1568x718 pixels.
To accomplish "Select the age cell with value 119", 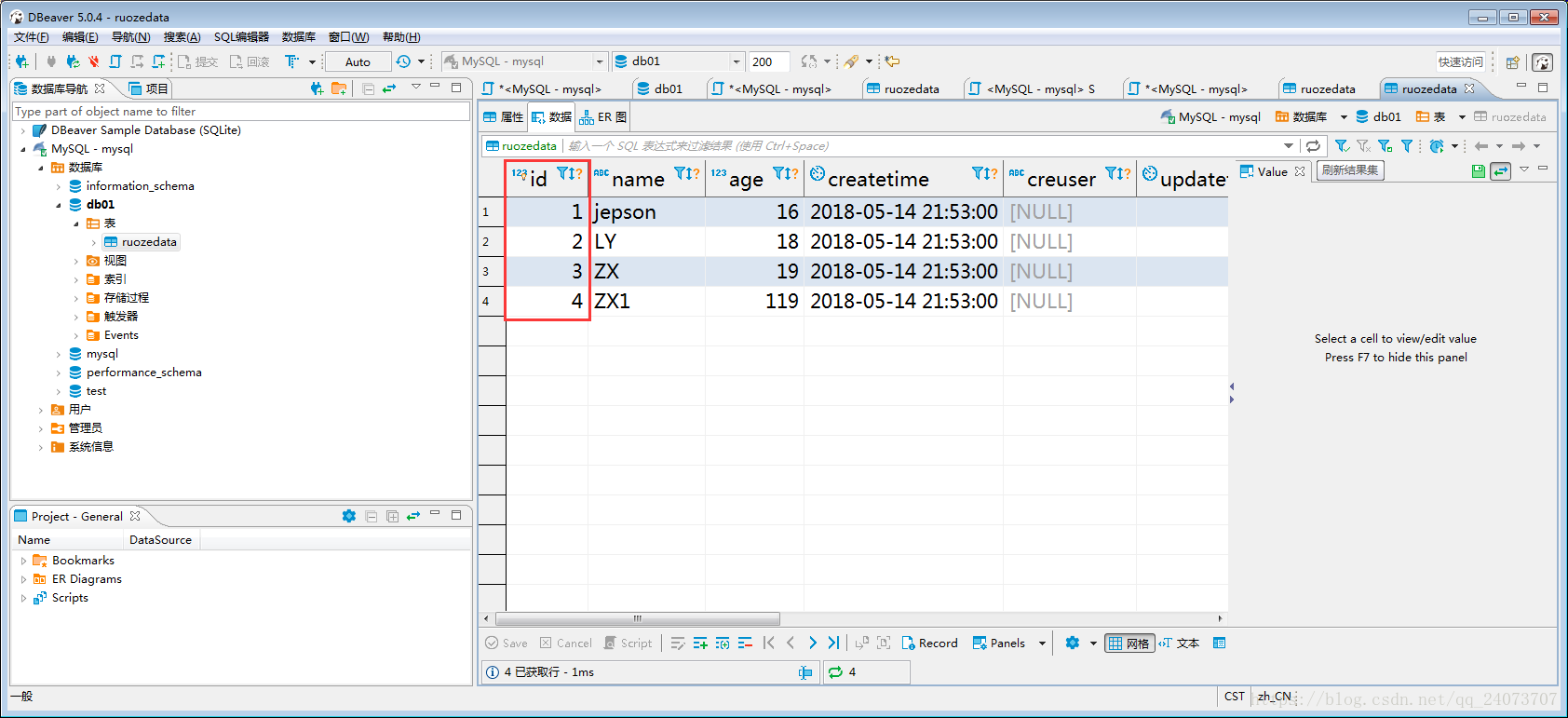I will [x=754, y=301].
